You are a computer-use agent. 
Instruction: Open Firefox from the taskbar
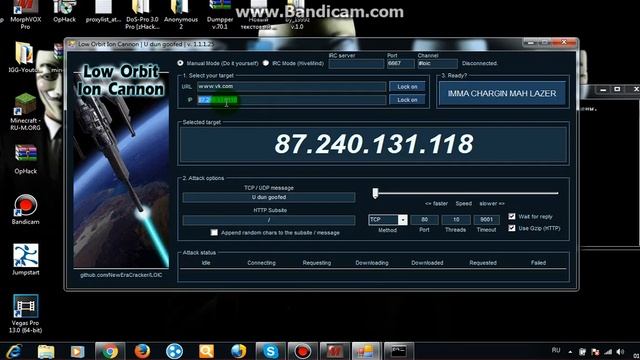coord(142,351)
